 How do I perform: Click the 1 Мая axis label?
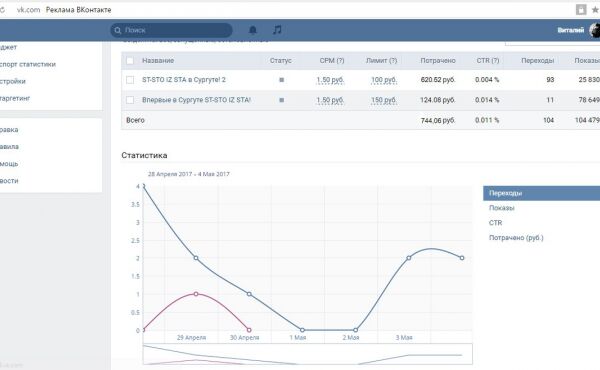point(298,337)
